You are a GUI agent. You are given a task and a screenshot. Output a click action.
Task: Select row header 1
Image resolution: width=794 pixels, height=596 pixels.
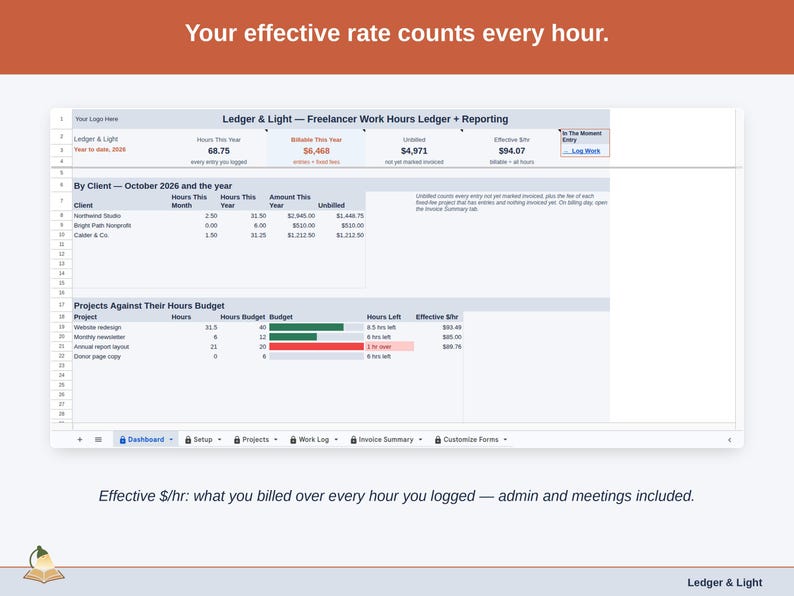tap(62, 119)
